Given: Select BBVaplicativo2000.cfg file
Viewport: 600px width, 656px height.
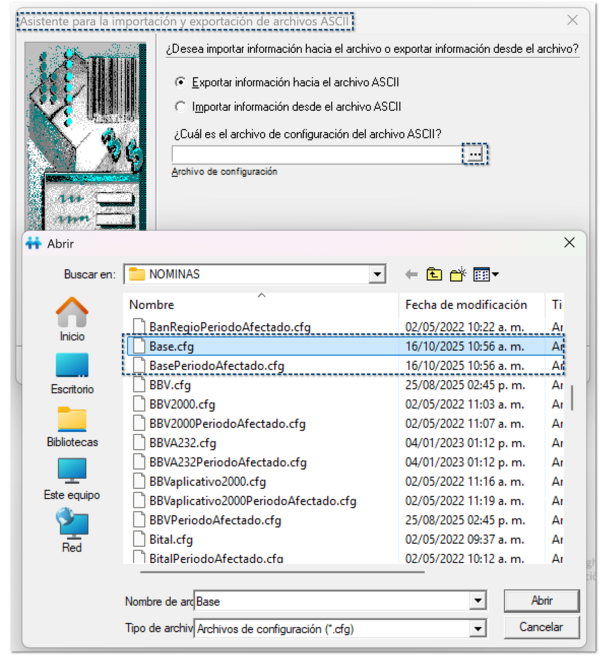Looking at the screenshot, I should coord(208,482).
